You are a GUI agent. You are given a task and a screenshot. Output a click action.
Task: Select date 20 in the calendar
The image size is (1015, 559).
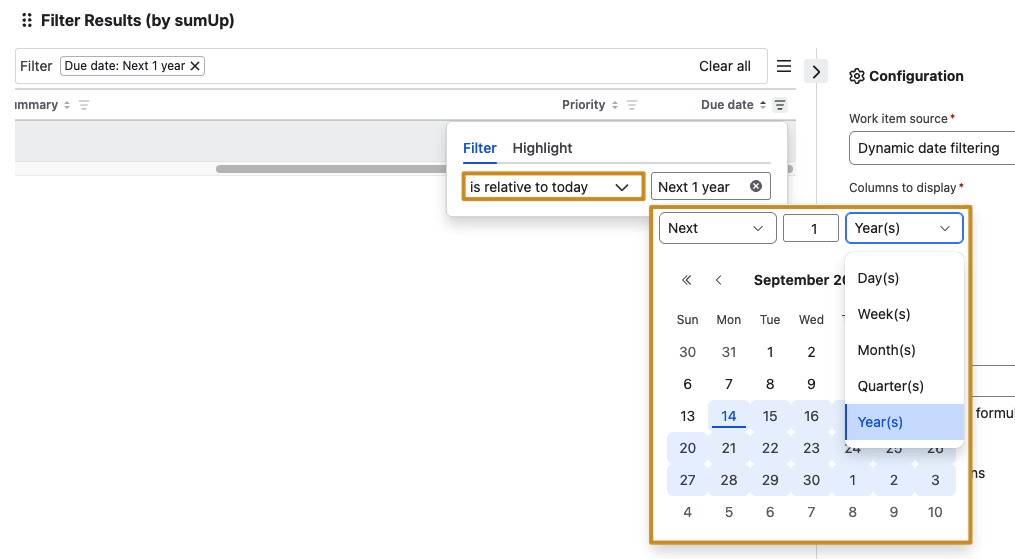687,448
